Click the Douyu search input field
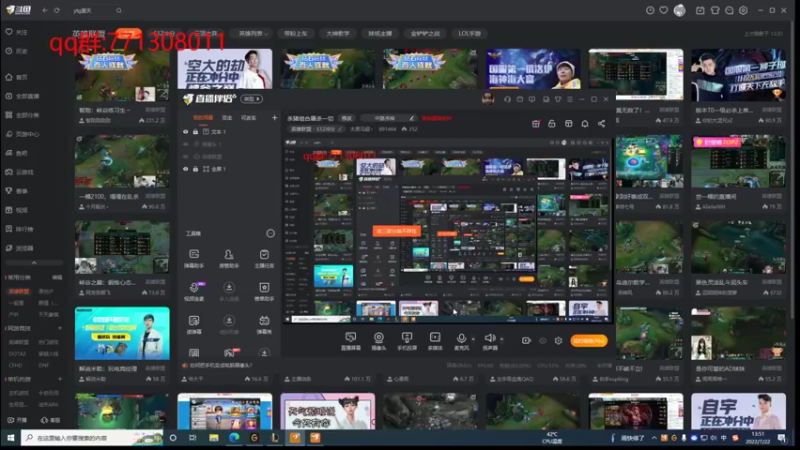The image size is (800, 450). pos(92,10)
